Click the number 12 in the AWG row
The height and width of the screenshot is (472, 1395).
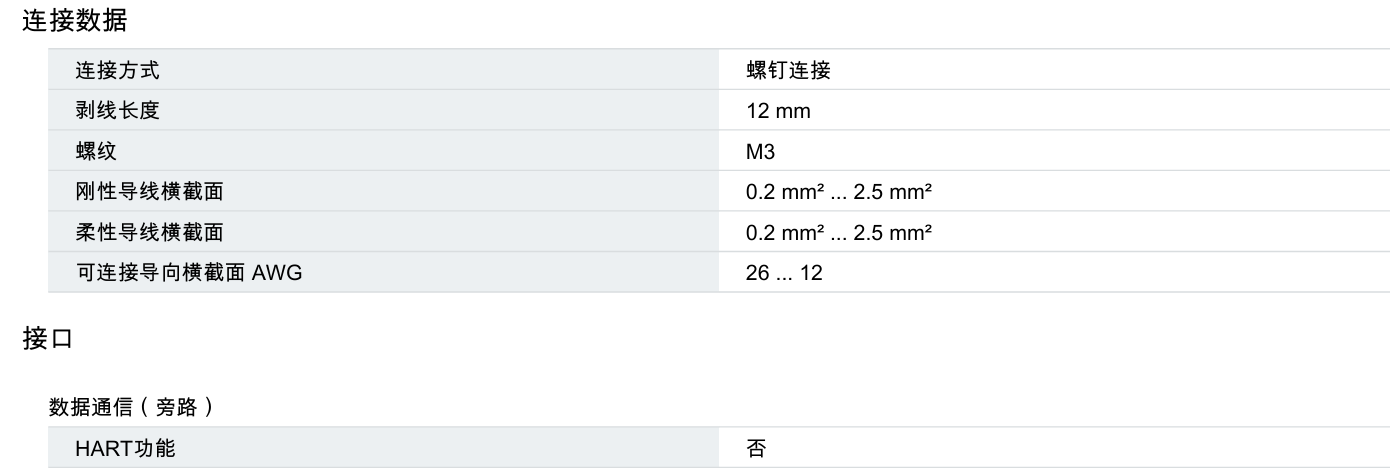(x=811, y=272)
